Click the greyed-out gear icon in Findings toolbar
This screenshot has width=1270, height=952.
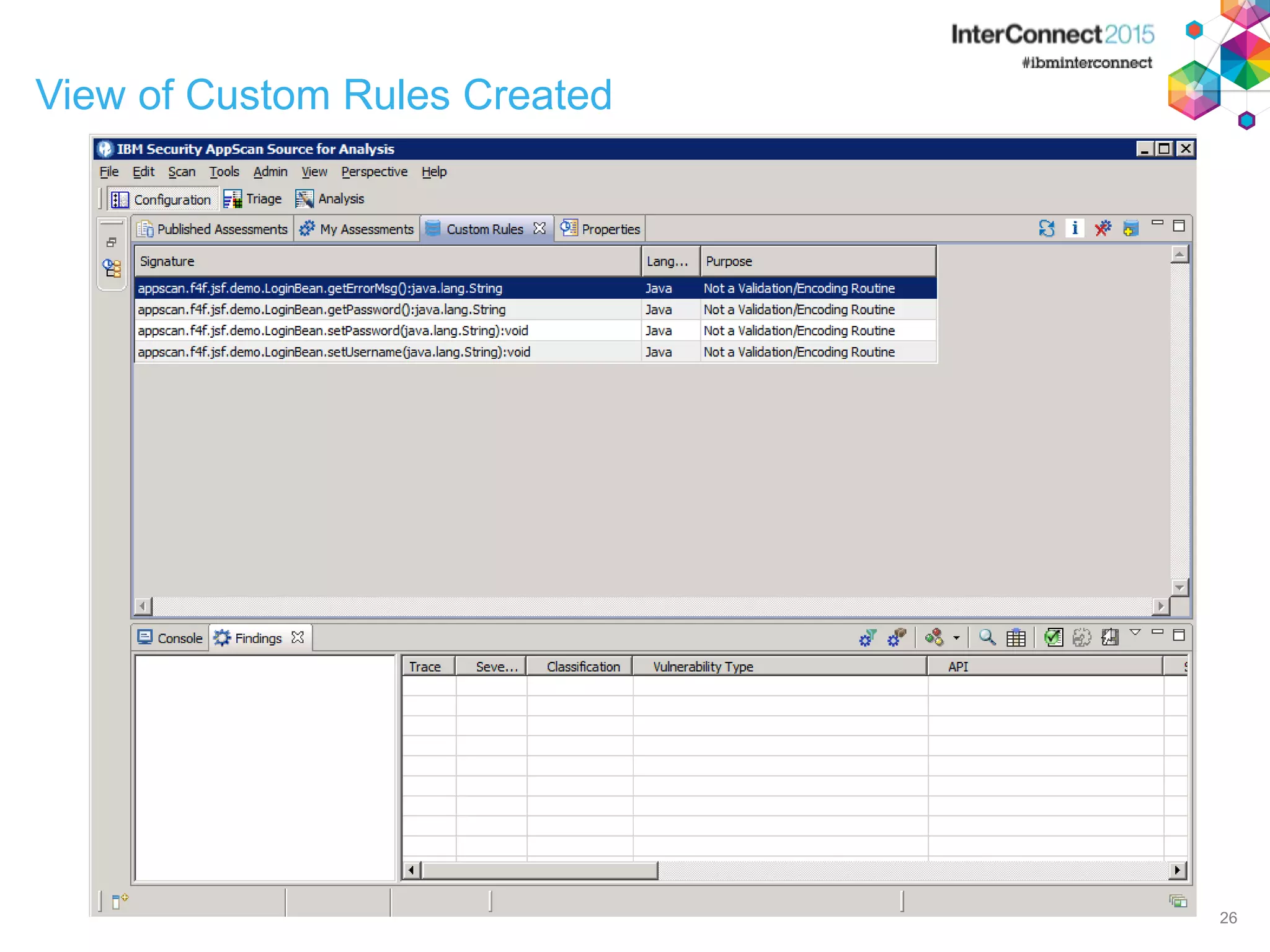coord(1081,637)
